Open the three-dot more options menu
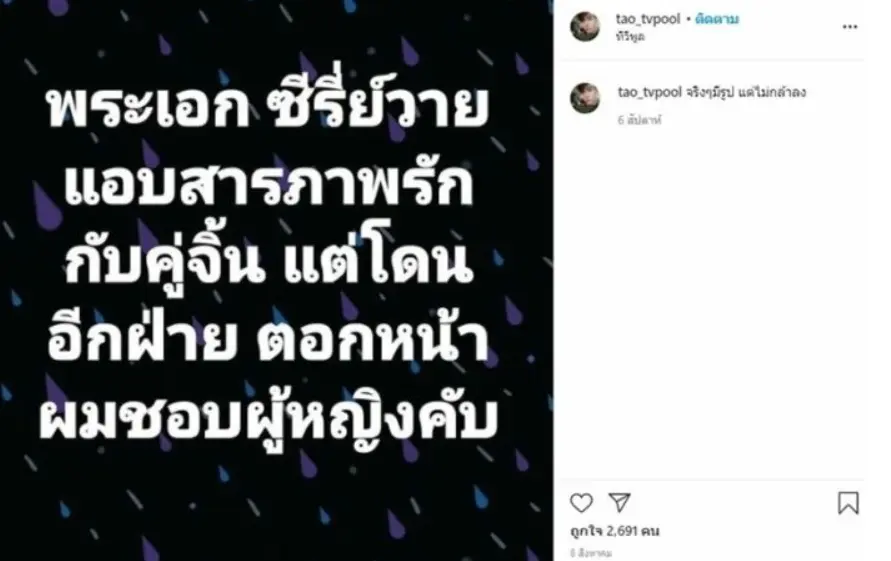Viewport: 891px width, 561px height. tap(850, 27)
